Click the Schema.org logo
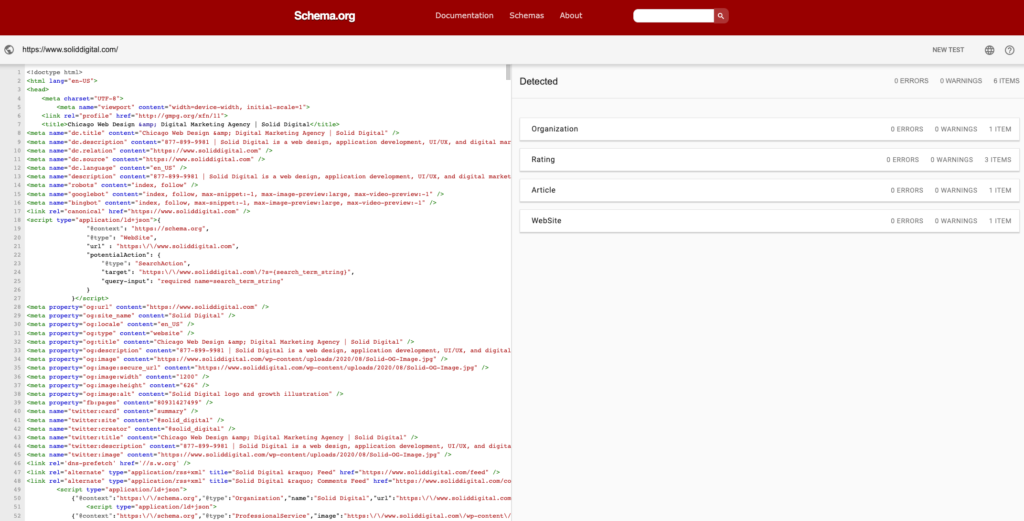 [x=325, y=16]
